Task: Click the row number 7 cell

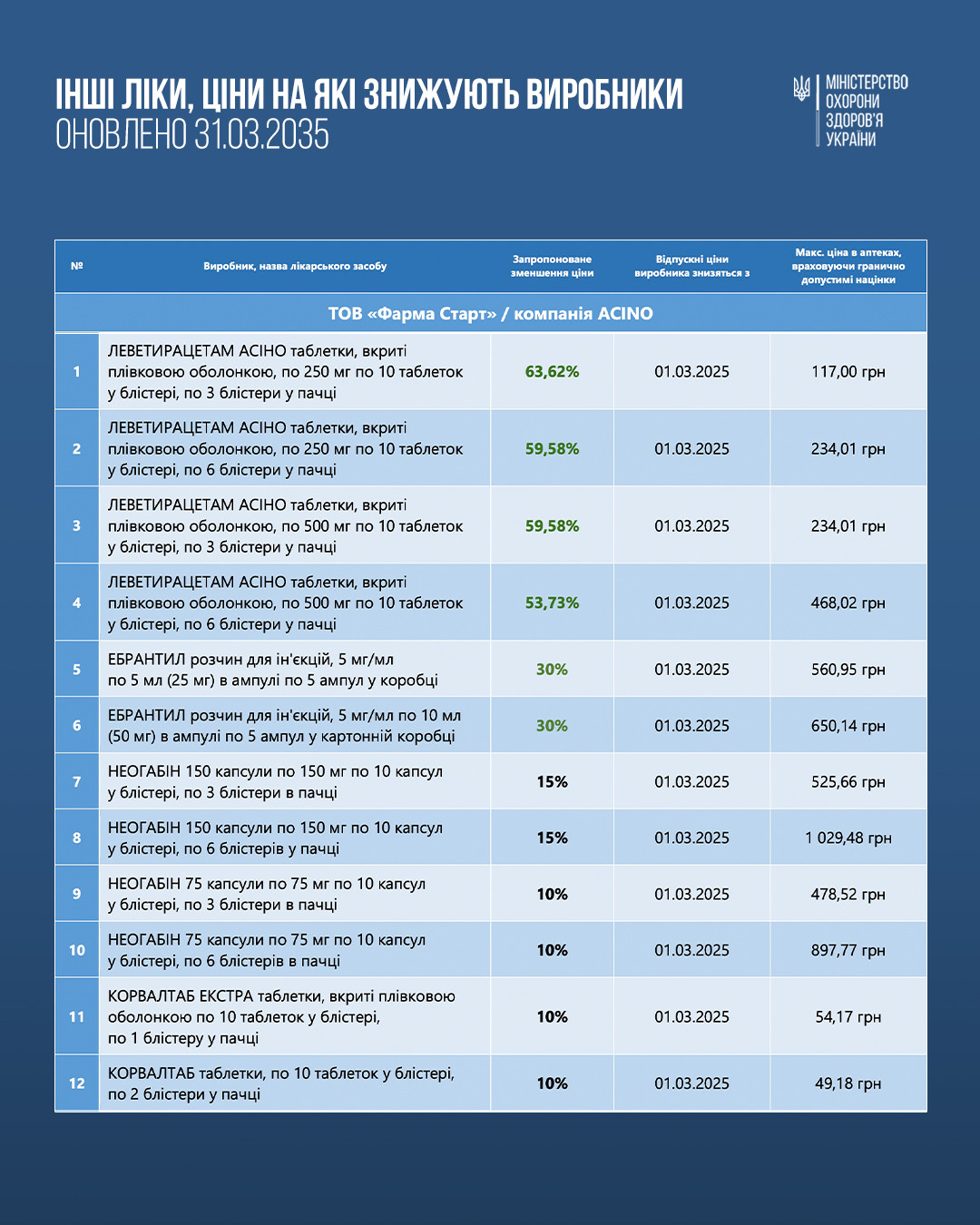Action: (x=77, y=781)
